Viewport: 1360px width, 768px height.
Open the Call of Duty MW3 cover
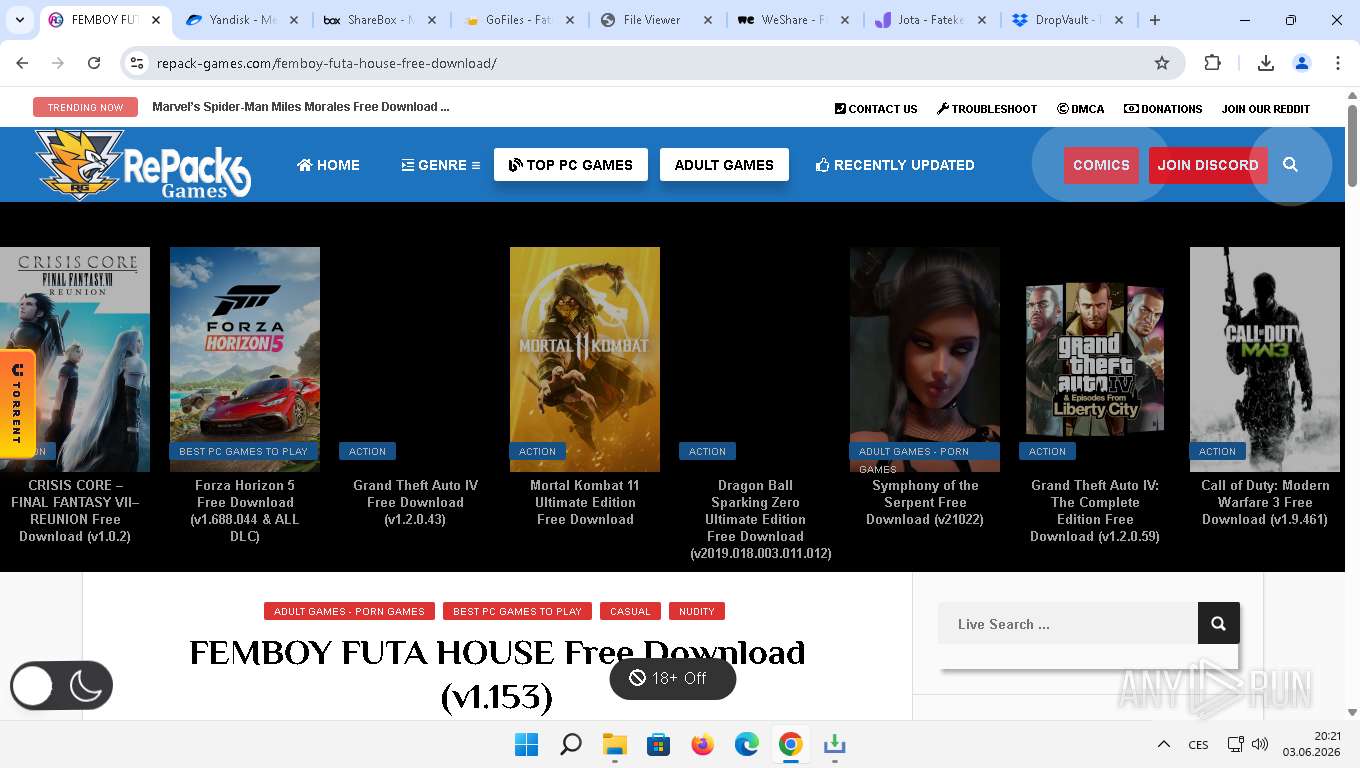click(x=1265, y=359)
